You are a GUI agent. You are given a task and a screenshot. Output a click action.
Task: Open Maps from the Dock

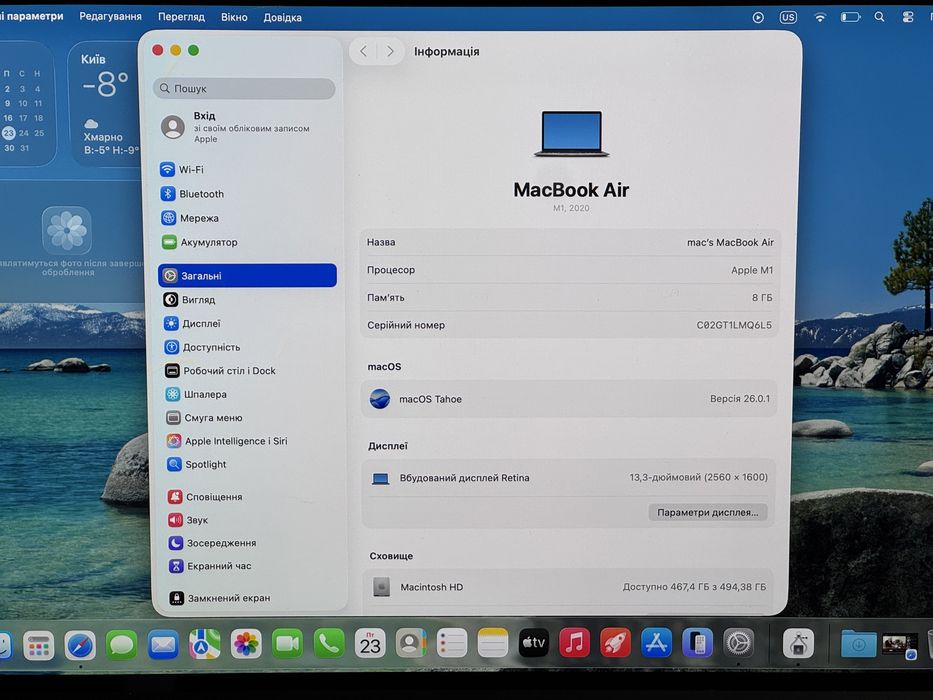point(204,644)
